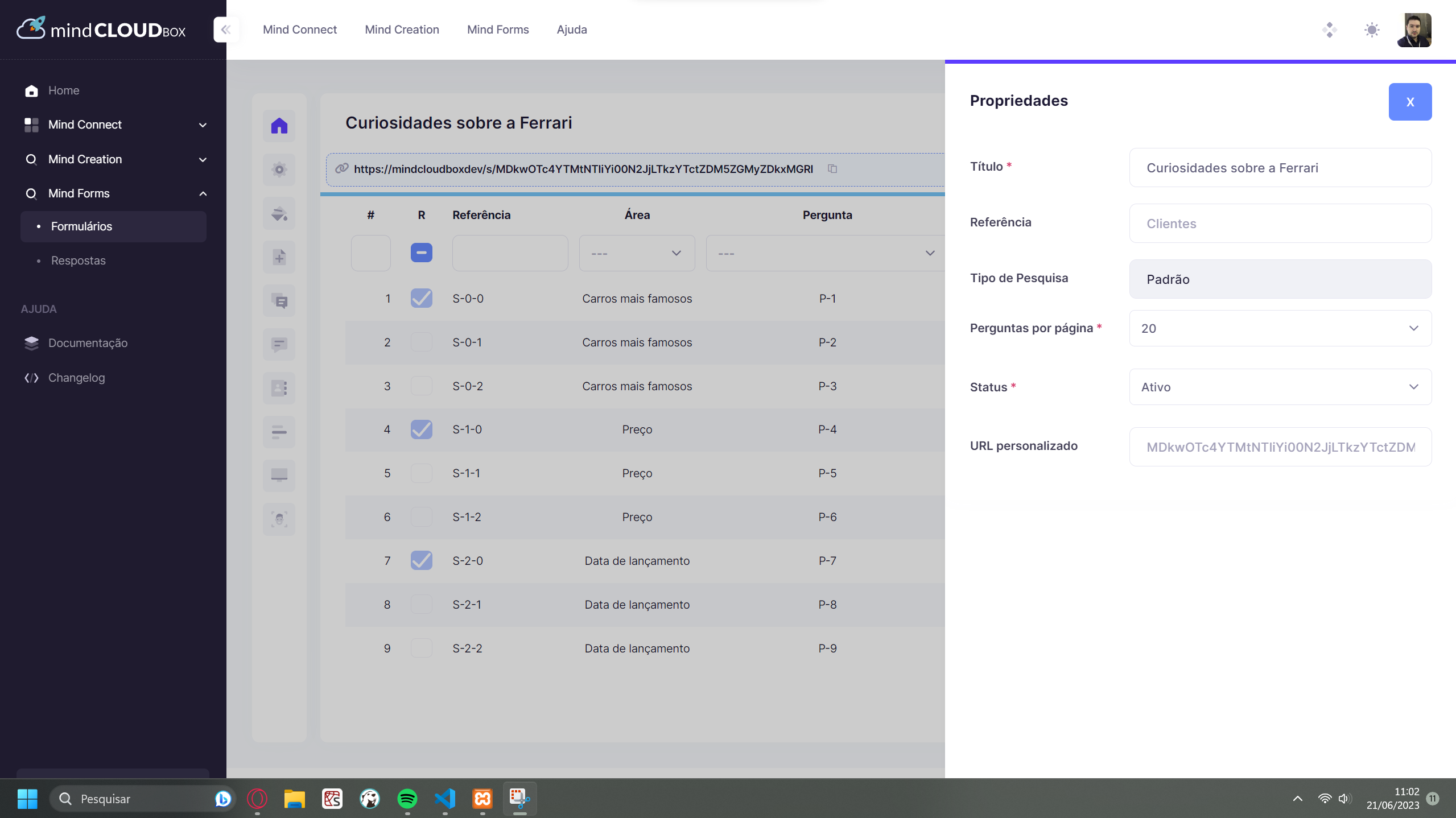This screenshot has height=818, width=1456.
Task: Select Respostas in the sidebar
Action: [79, 261]
